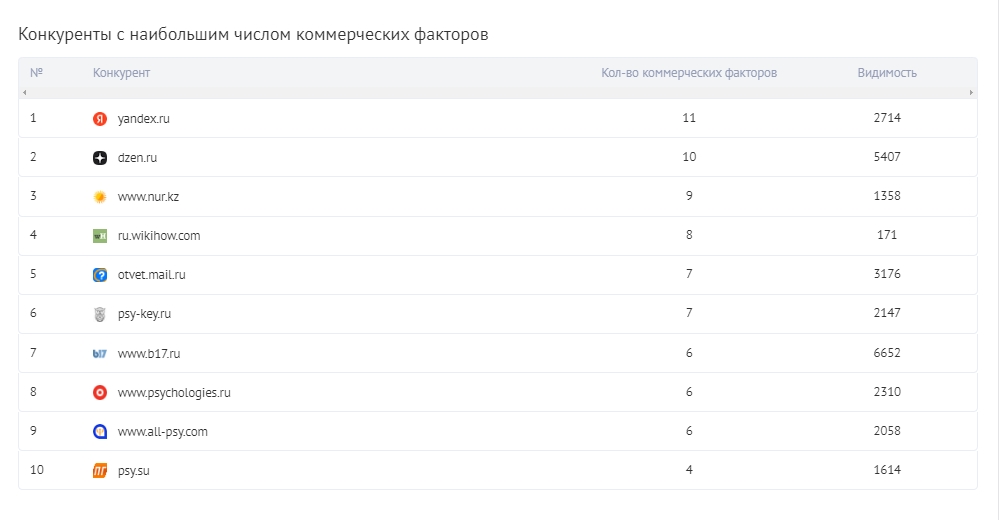The width and height of the screenshot is (1000, 520).
Task: Select visibility value 2058 for www.all-psy.com
Action: tap(887, 431)
